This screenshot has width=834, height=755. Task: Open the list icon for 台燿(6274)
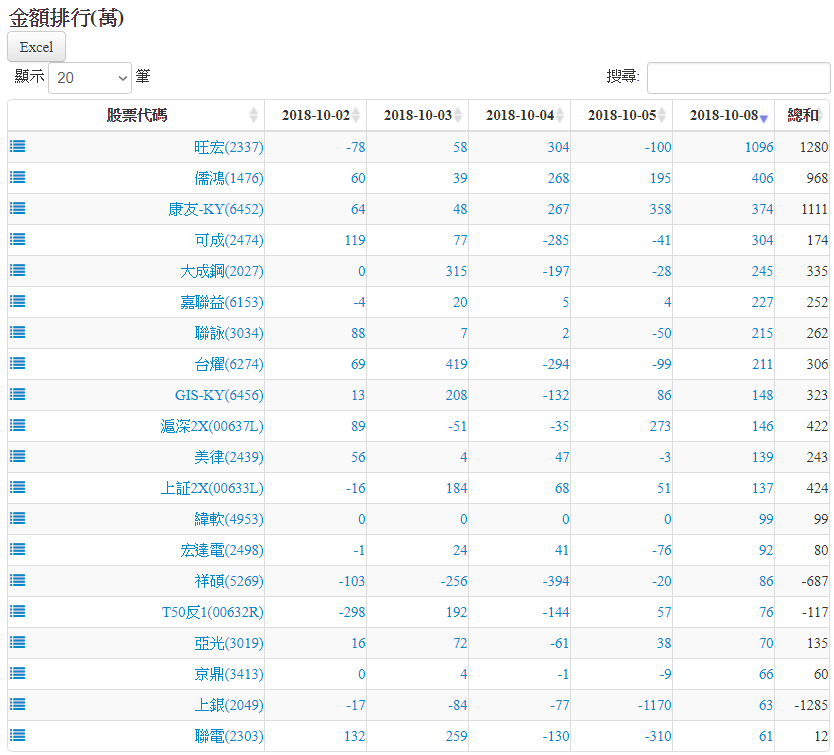18,363
